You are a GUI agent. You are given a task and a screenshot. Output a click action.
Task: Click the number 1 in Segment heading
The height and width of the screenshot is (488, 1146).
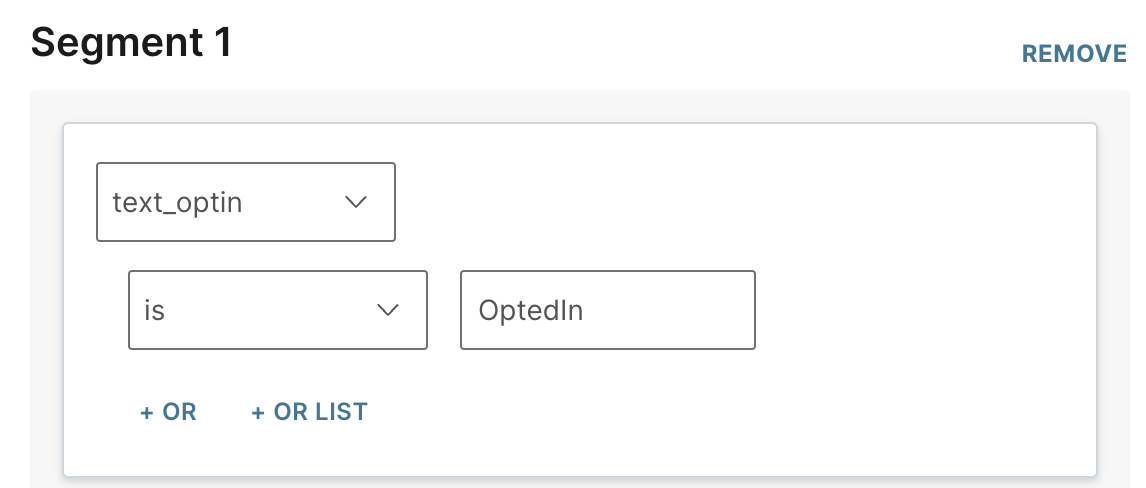coord(220,43)
